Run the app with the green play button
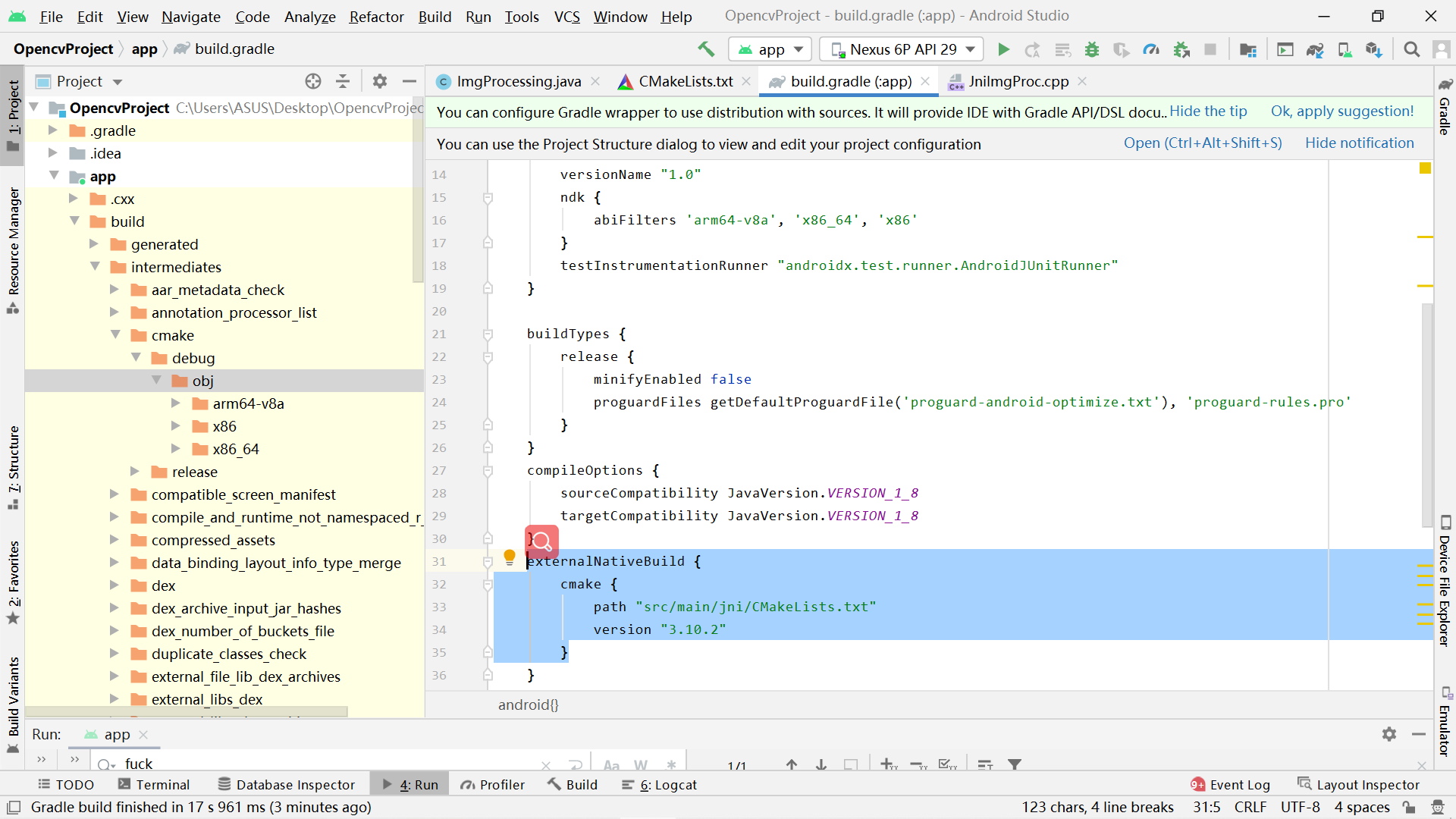This screenshot has height=819, width=1456. pos(1003,49)
